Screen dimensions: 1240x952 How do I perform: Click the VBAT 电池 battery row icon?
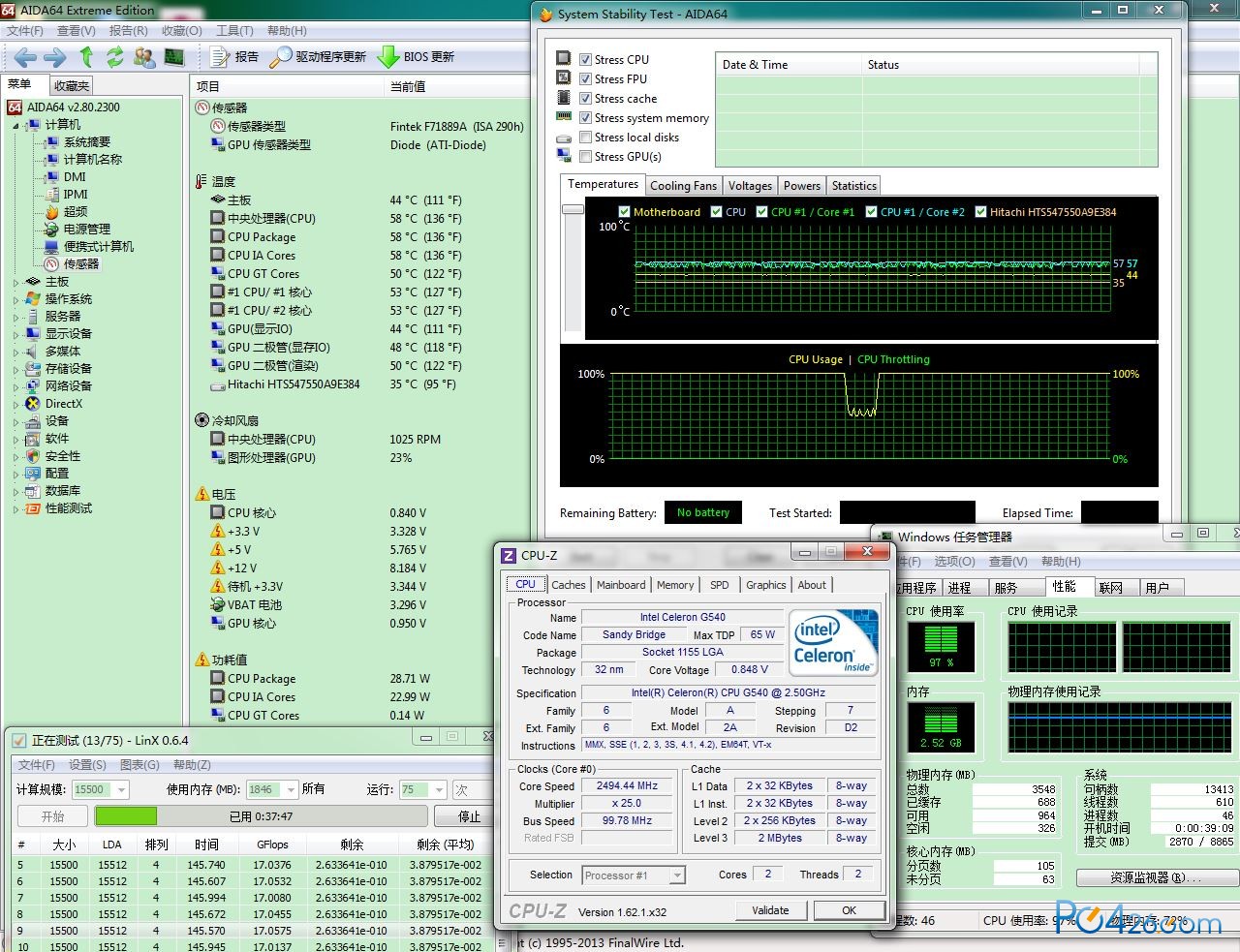pos(218,604)
